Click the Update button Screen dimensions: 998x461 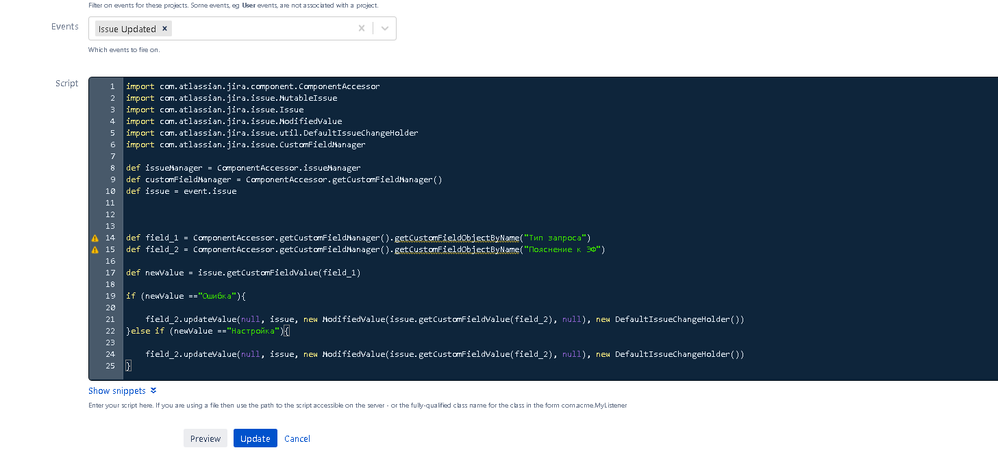[255, 439]
